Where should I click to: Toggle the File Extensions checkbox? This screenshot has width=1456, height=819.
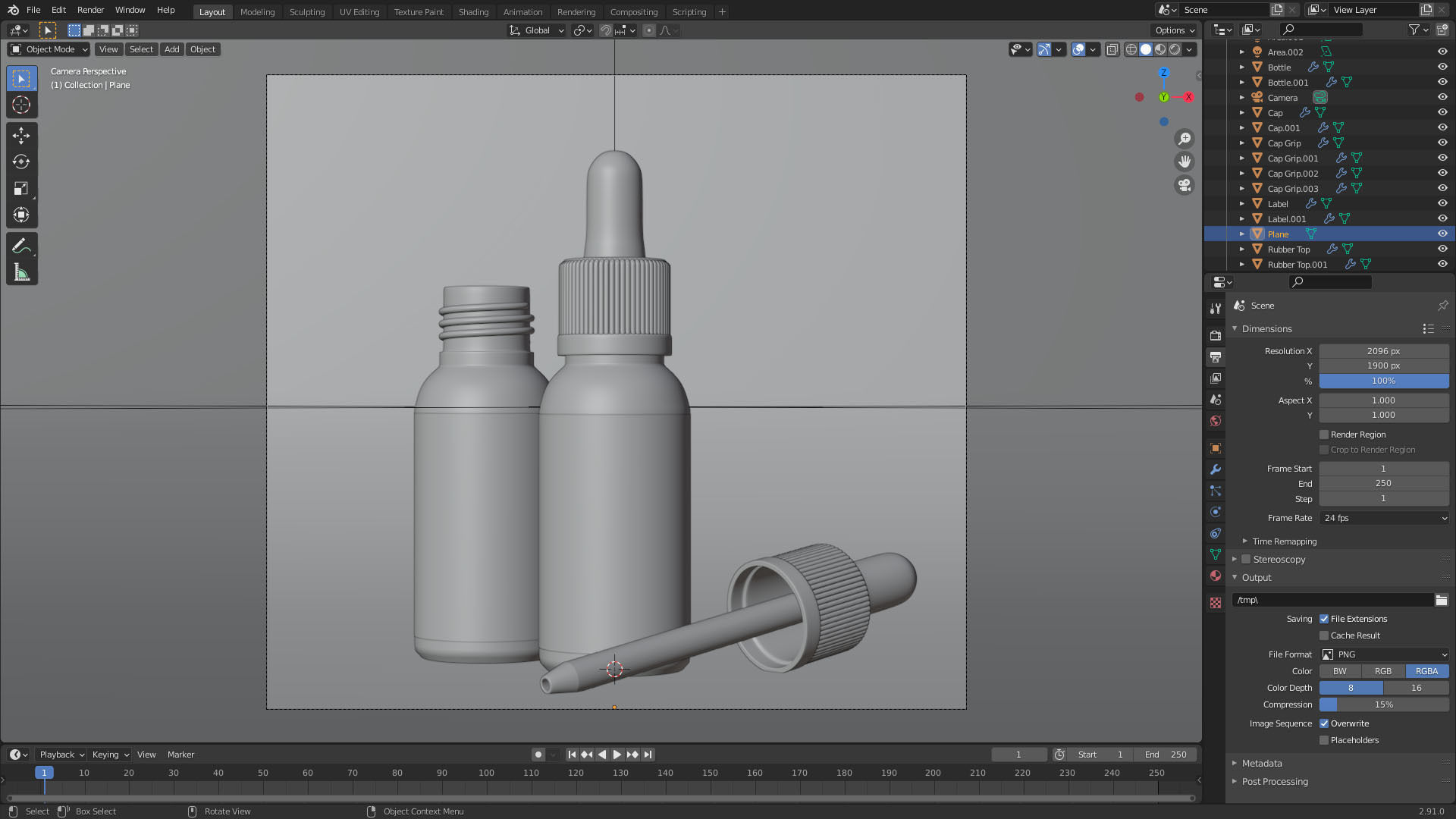click(x=1324, y=619)
